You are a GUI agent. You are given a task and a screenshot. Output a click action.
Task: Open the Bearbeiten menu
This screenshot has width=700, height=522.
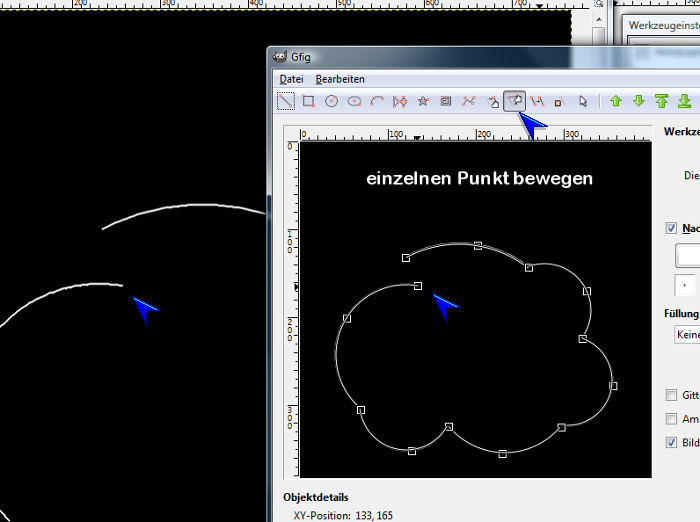point(340,79)
